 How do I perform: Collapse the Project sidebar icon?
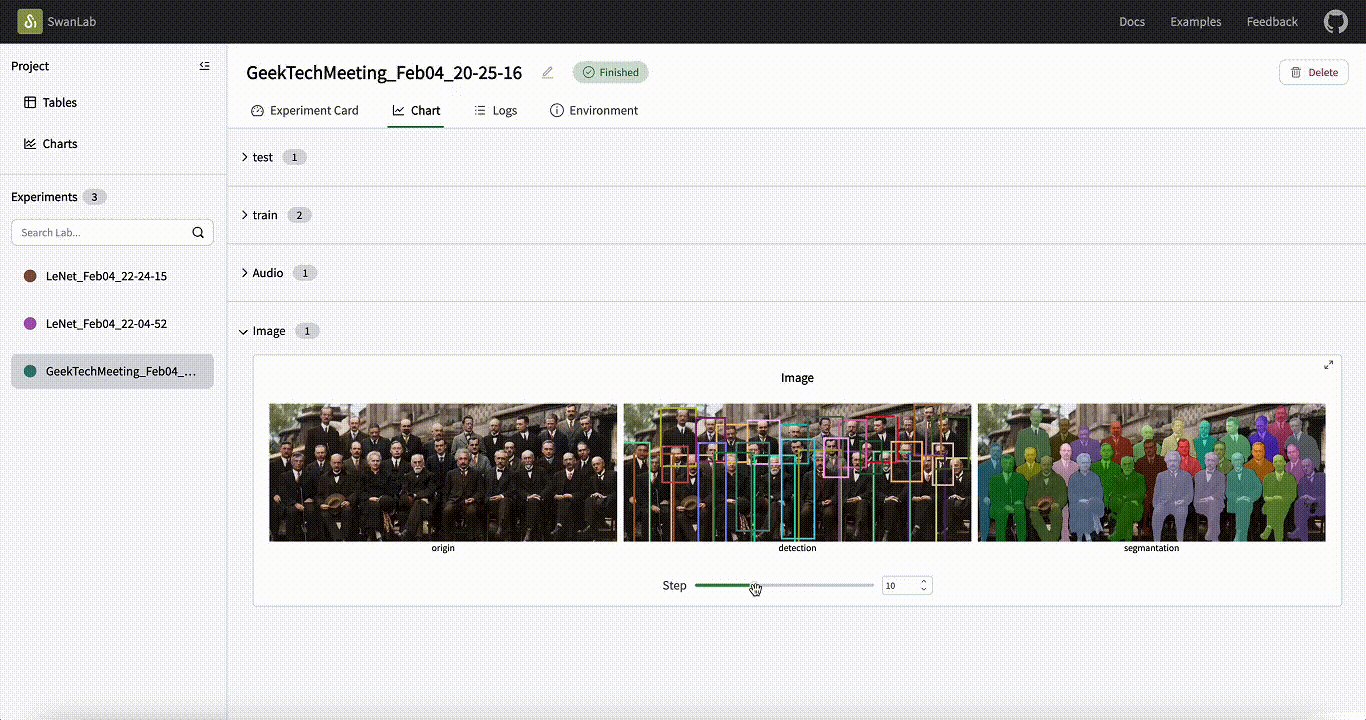click(x=205, y=66)
